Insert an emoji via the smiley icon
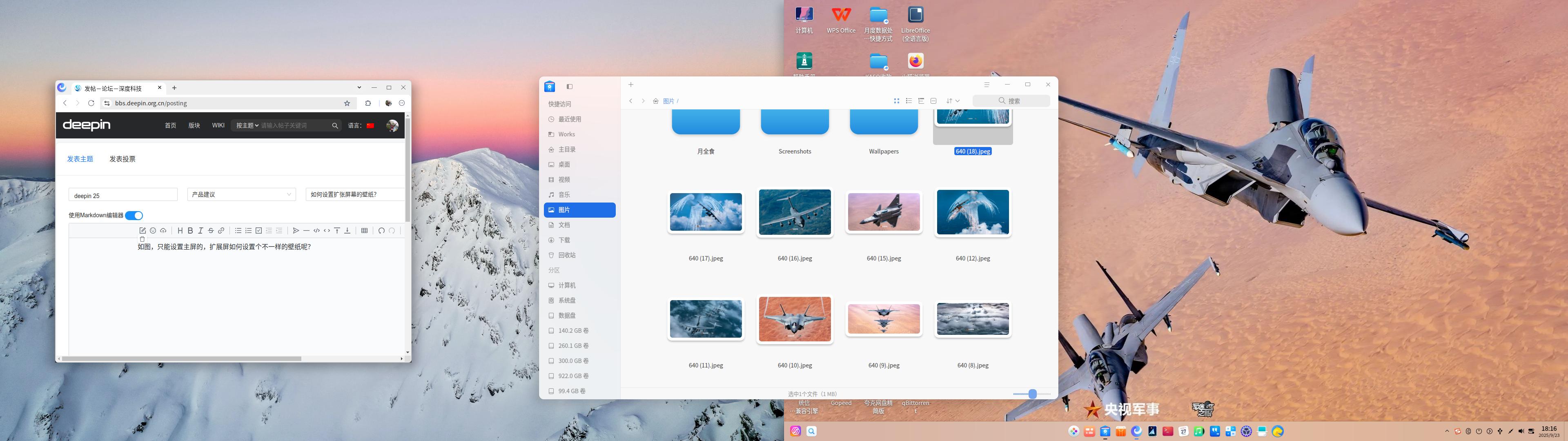Image resolution: width=1568 pixels, height=441 pixels. point(153,231)
